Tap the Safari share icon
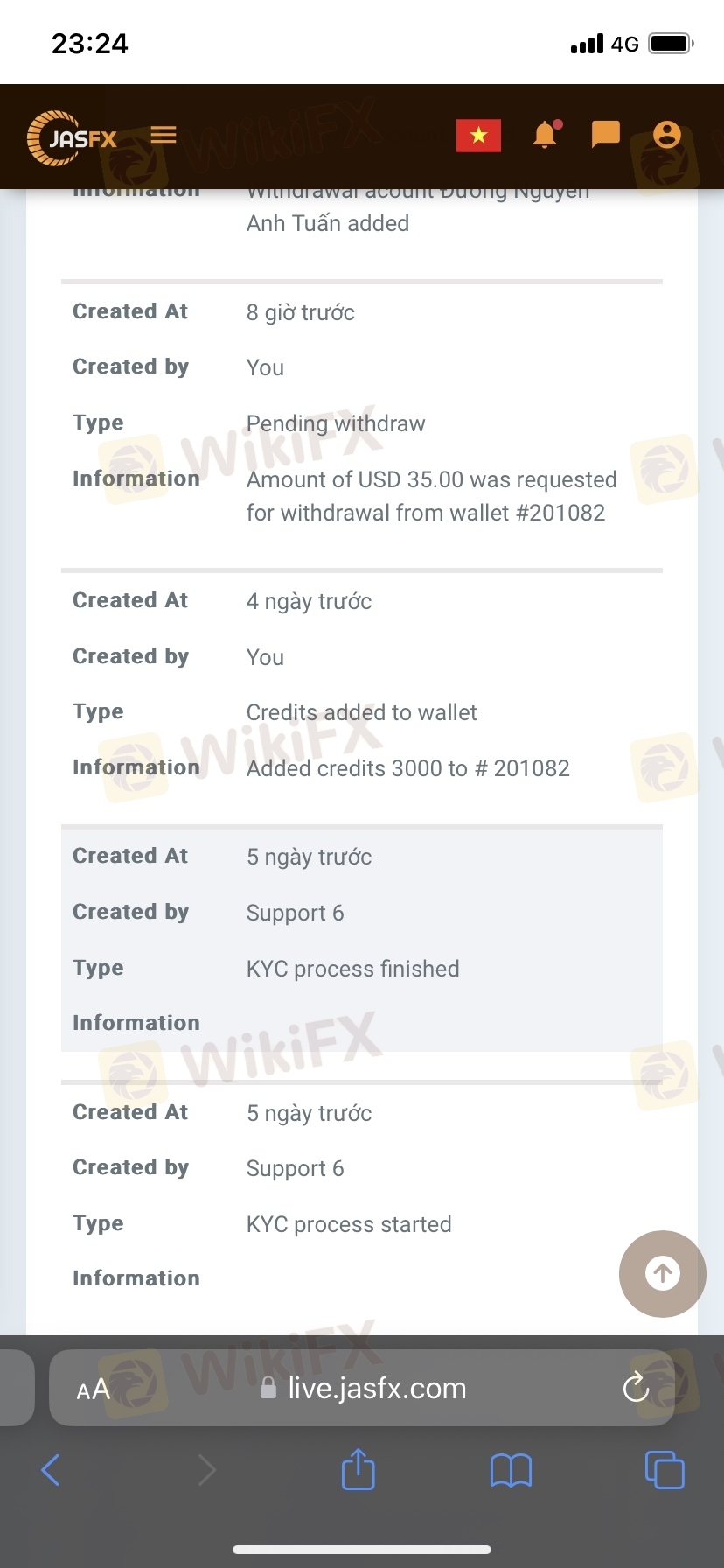 coord(358,1470)
